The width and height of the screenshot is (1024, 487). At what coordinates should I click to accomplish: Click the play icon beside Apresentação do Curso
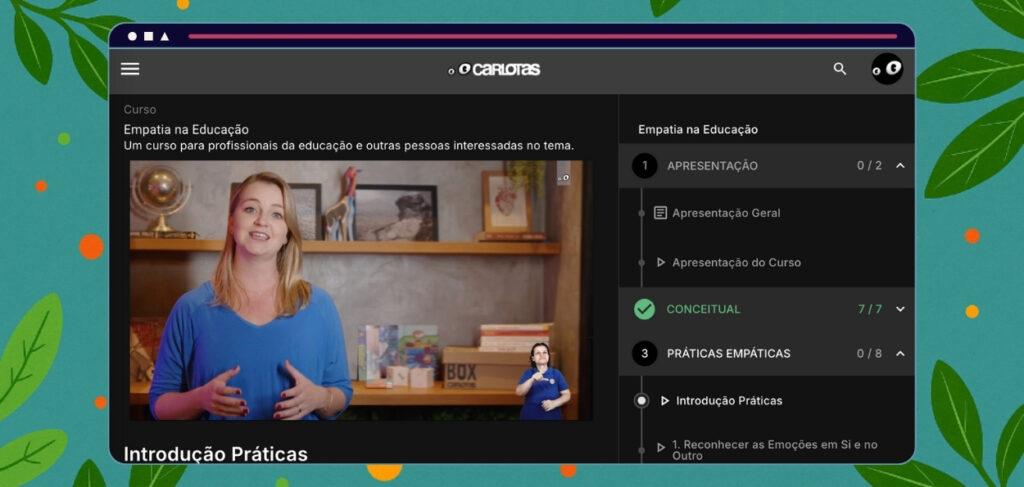660,262
